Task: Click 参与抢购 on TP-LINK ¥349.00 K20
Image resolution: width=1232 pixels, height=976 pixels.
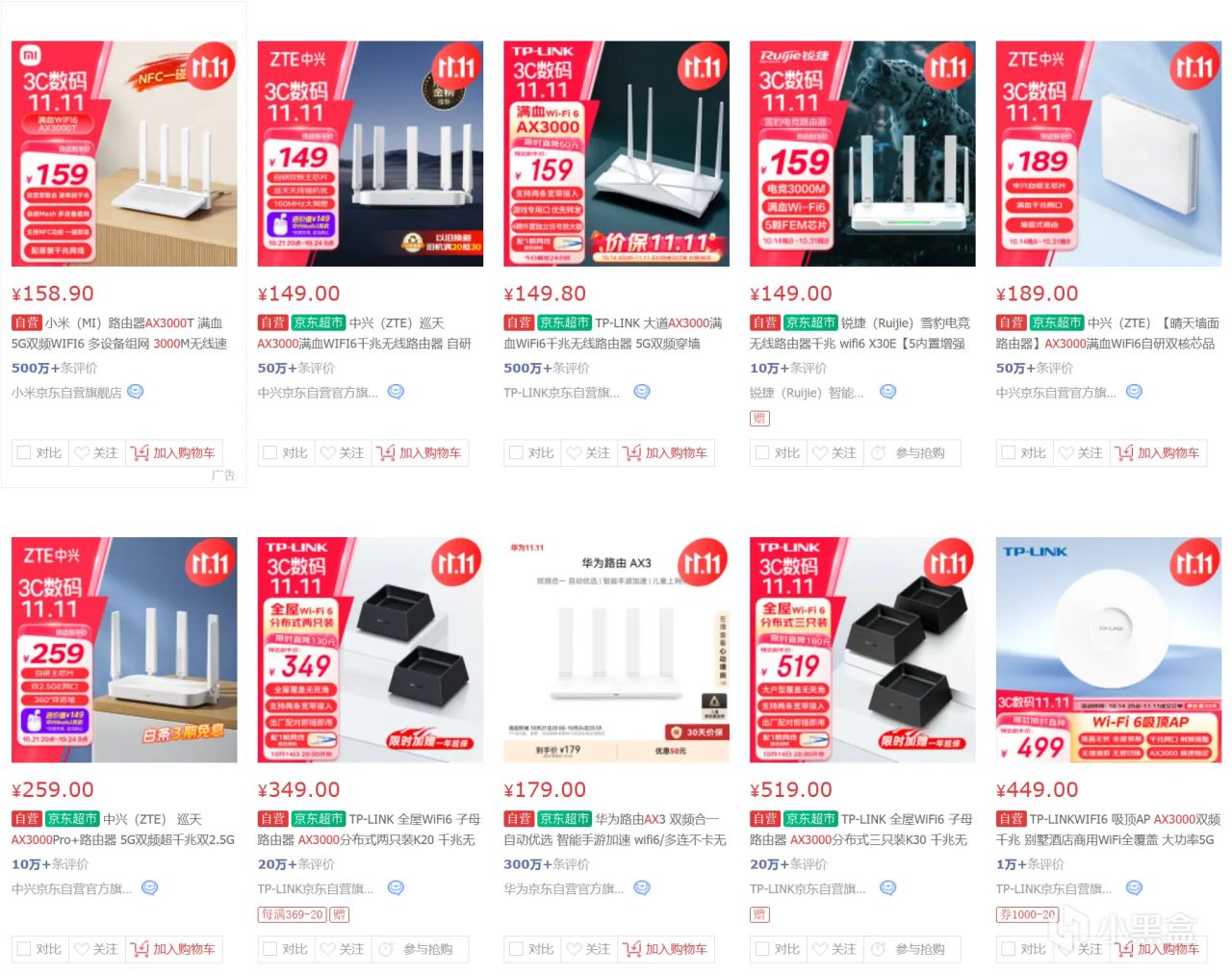Action: pyautogui.click(x=427, y=949)
